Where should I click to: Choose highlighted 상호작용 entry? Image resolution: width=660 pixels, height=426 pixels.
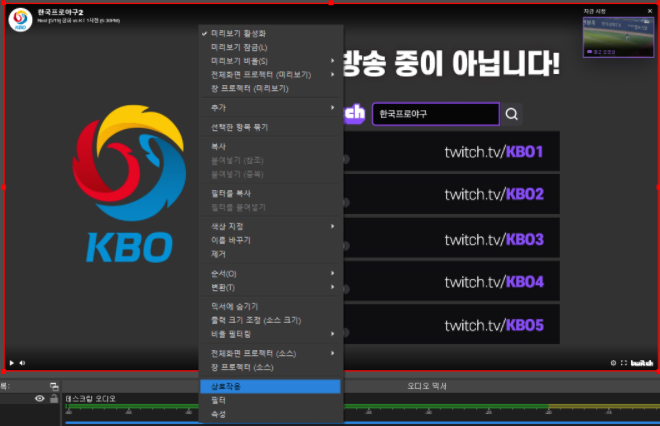pos(270,386)
